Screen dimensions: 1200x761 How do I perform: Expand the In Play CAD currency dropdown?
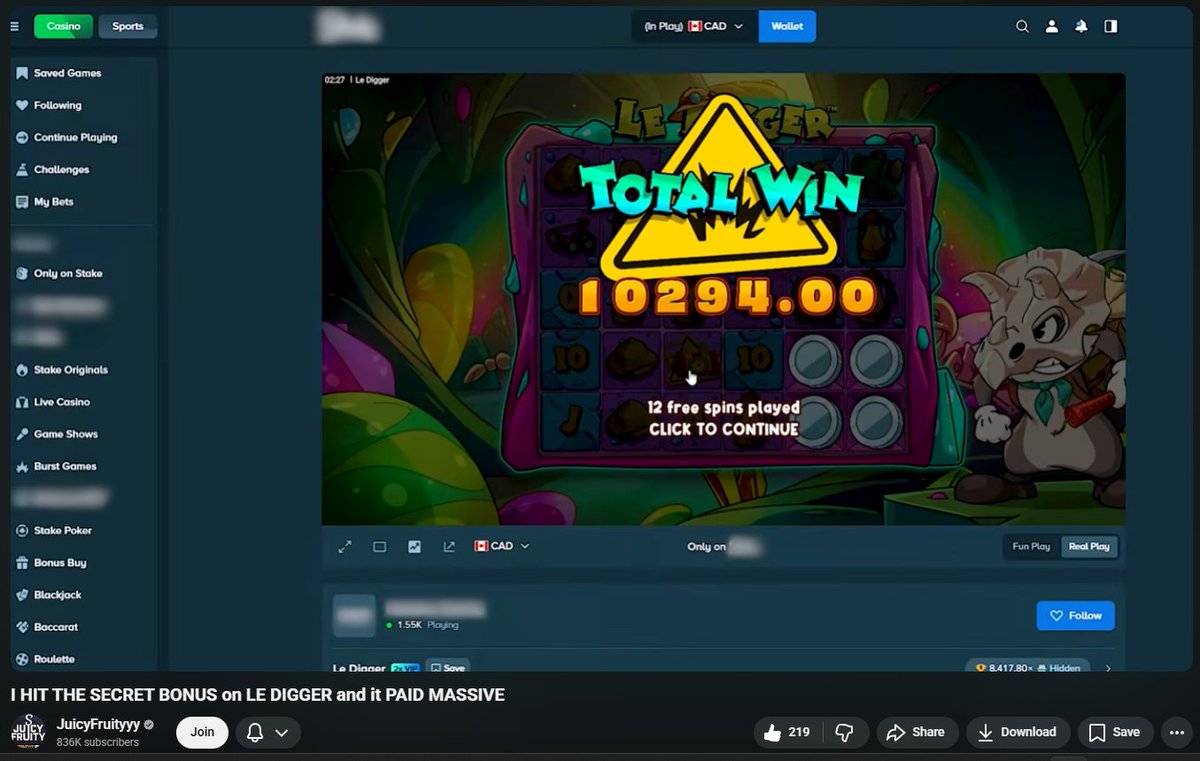coord(695,26)
